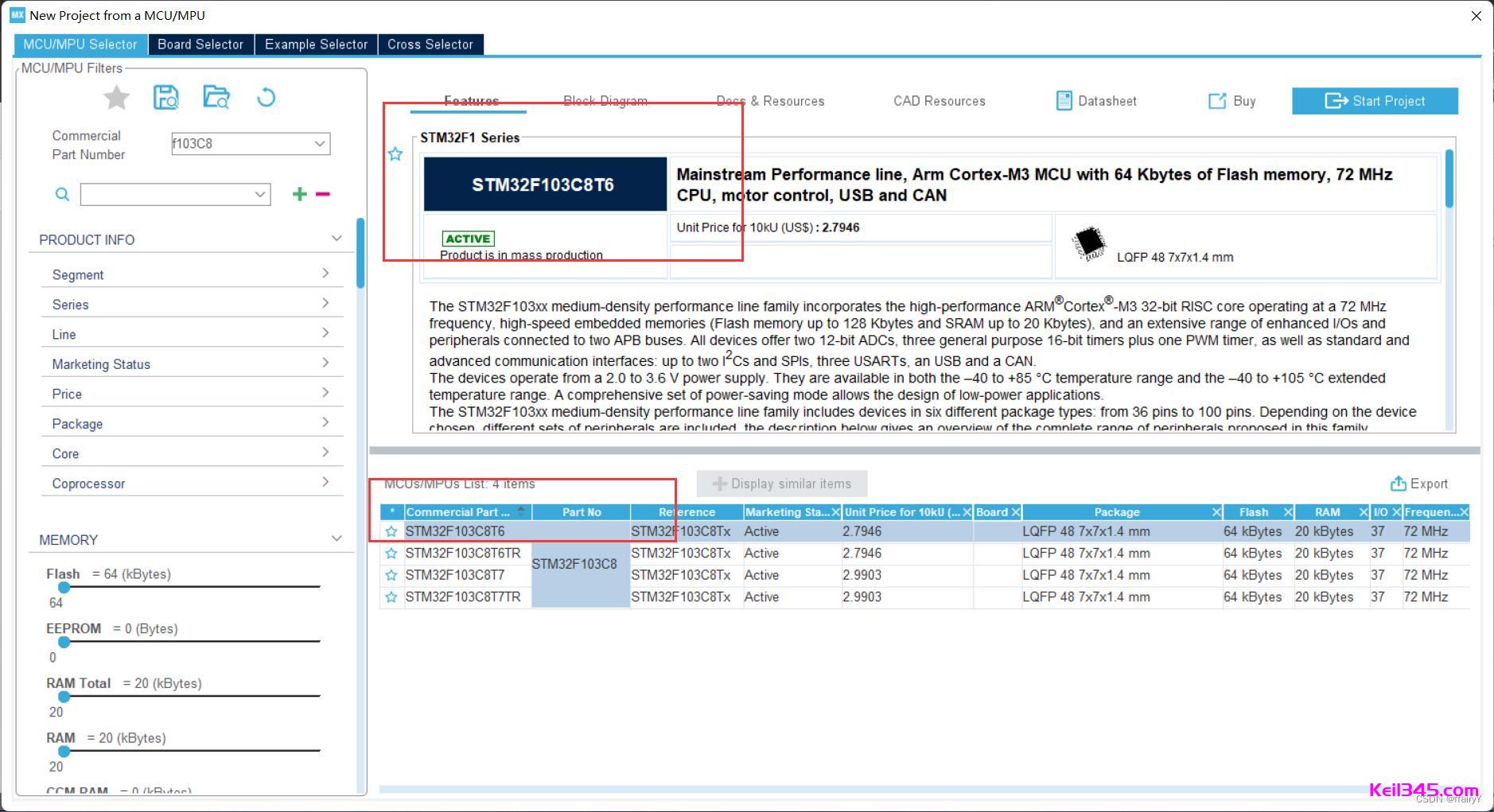Open the Commercial Part Number dropdown
This screenshot has width=1494, height=812.
click(x=319, y=144)
